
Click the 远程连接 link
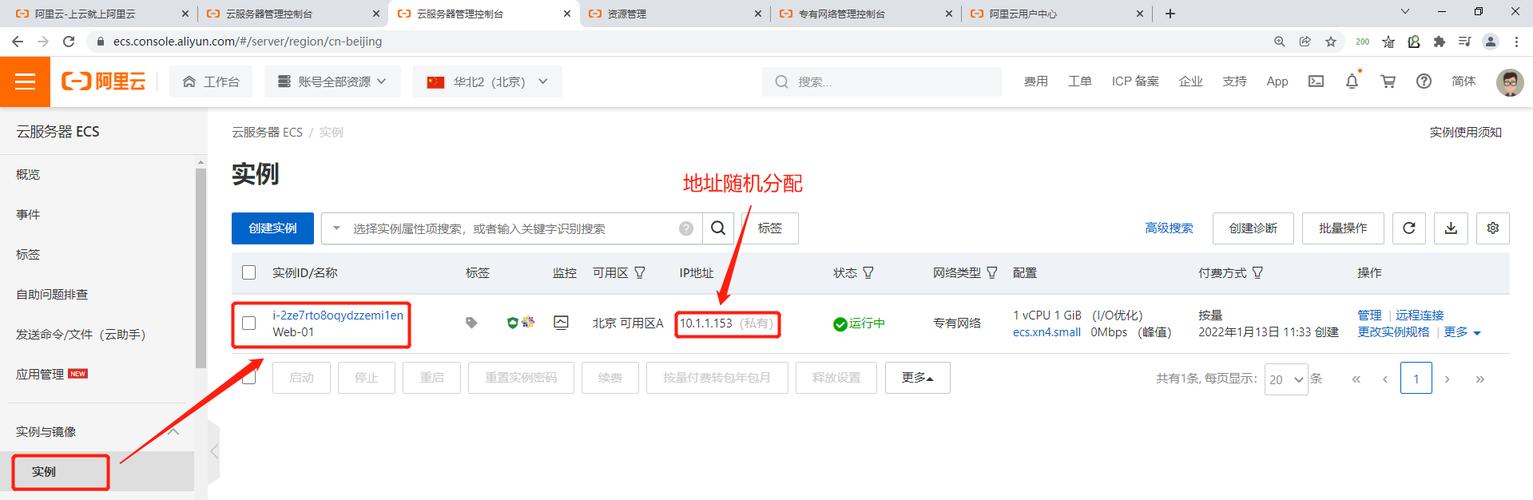click(1420, 315)
